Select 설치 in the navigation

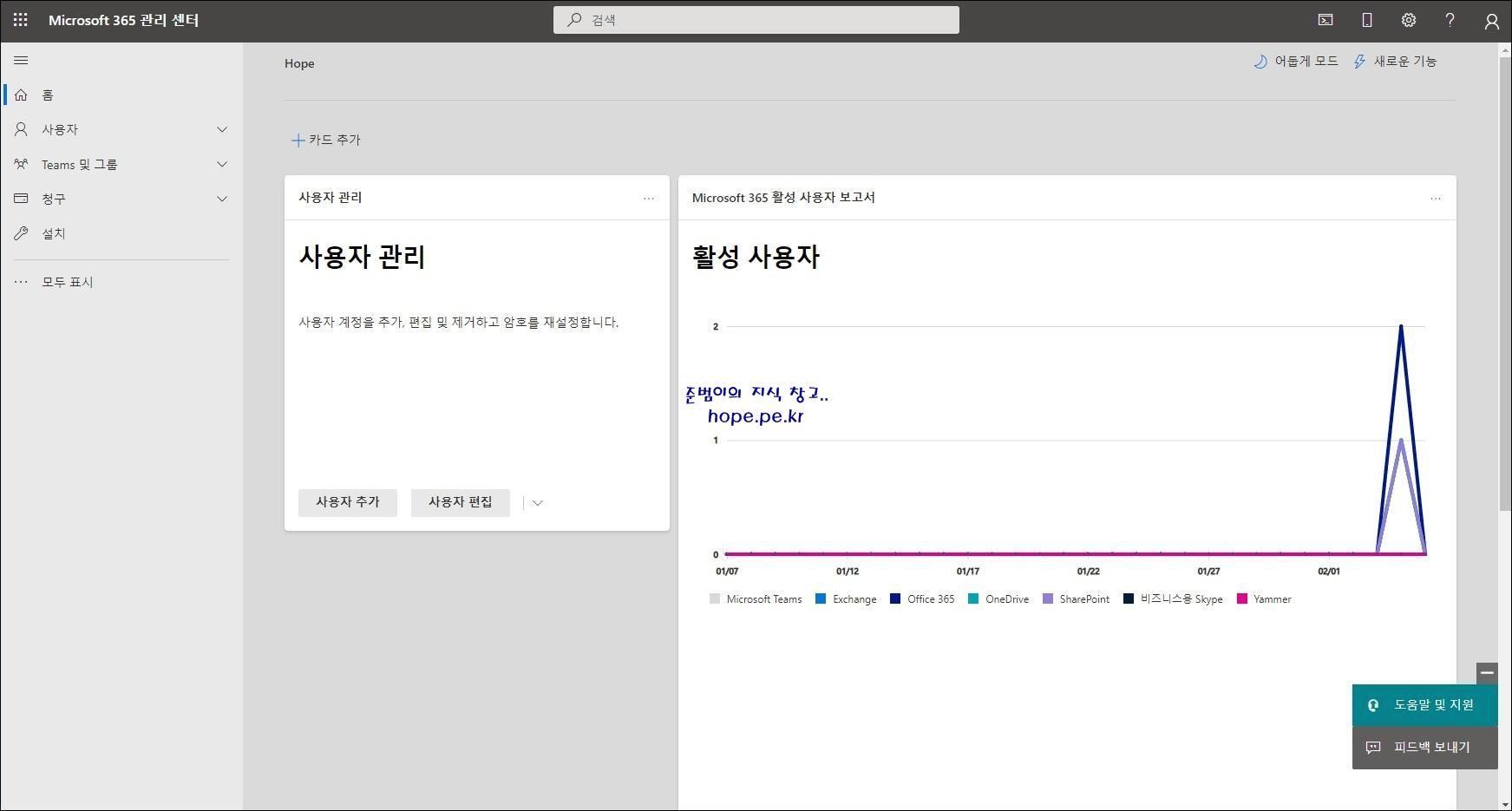(121, 233)
